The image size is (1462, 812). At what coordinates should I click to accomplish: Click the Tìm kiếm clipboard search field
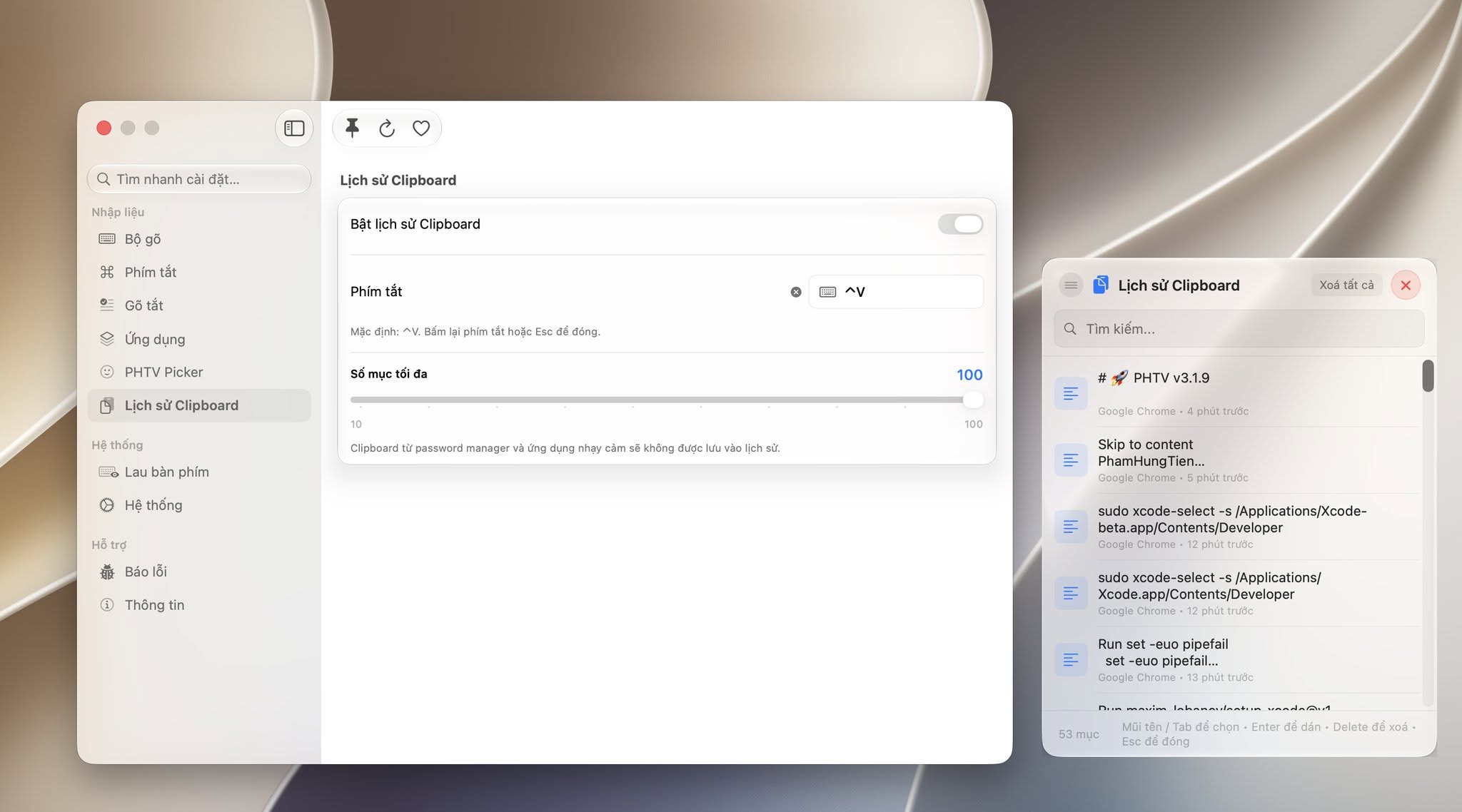(x=1239, y=329)
